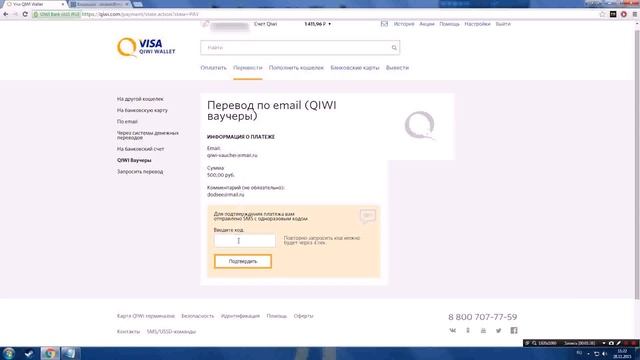Open the Оплатить tab
This screenshot has height=360, width=640.
(x=213, y=68)
